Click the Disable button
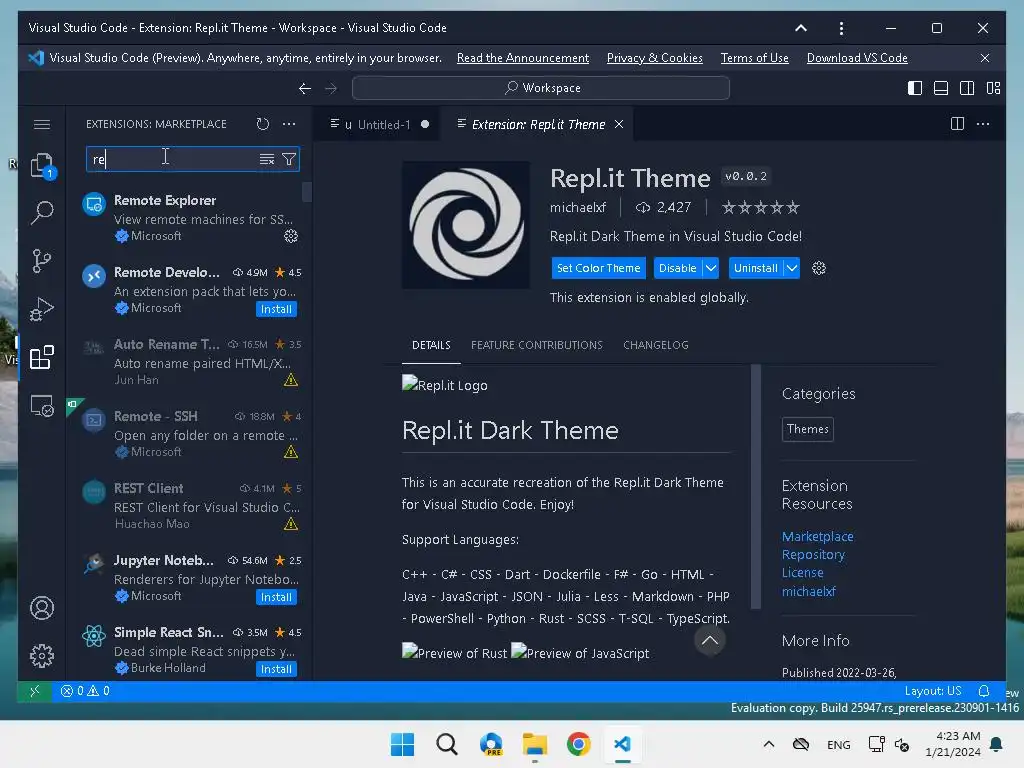 coord(678,268)
